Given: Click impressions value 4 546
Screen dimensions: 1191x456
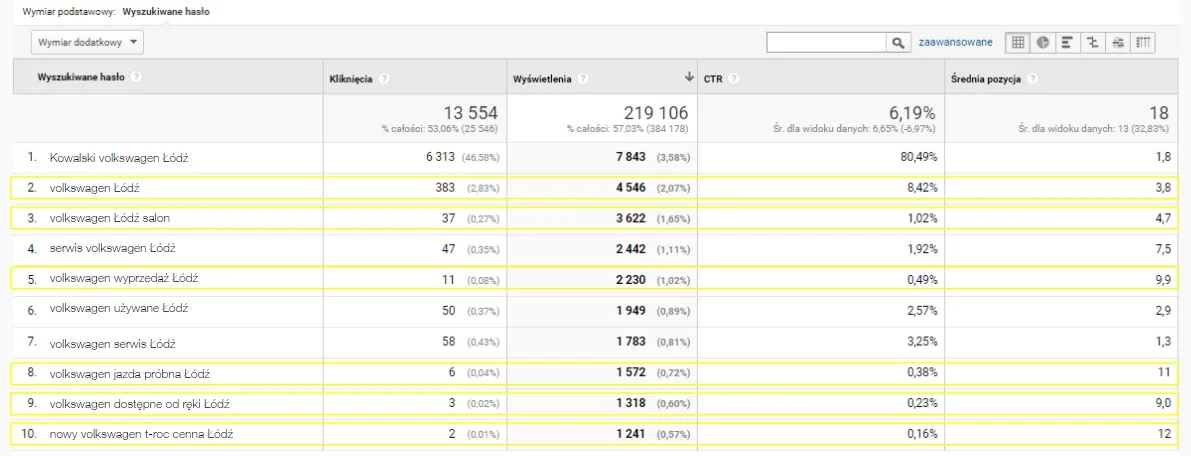Looking at the screenshot, I should coord(628,188).
